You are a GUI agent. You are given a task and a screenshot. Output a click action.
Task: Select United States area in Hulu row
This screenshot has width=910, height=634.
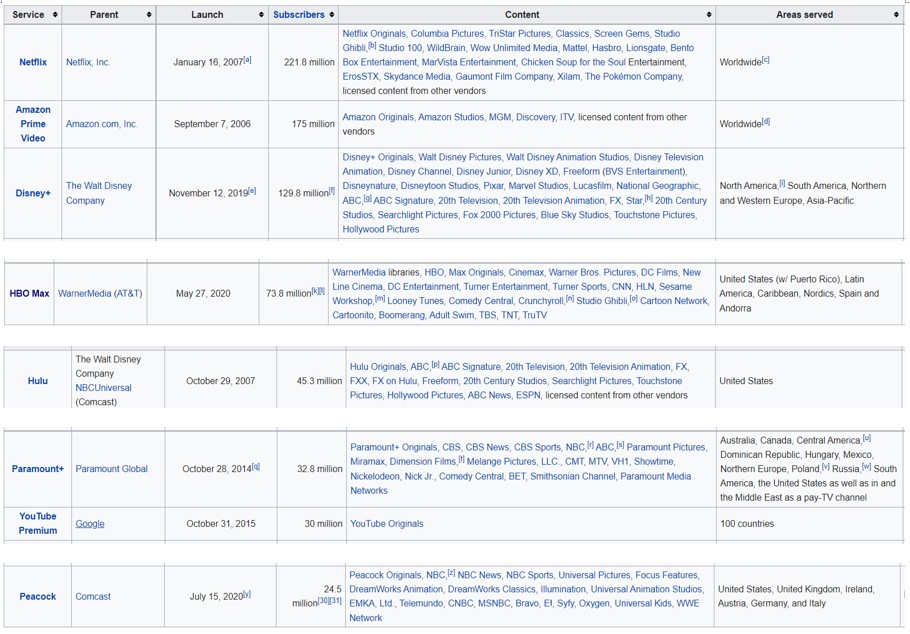(746, 381)
